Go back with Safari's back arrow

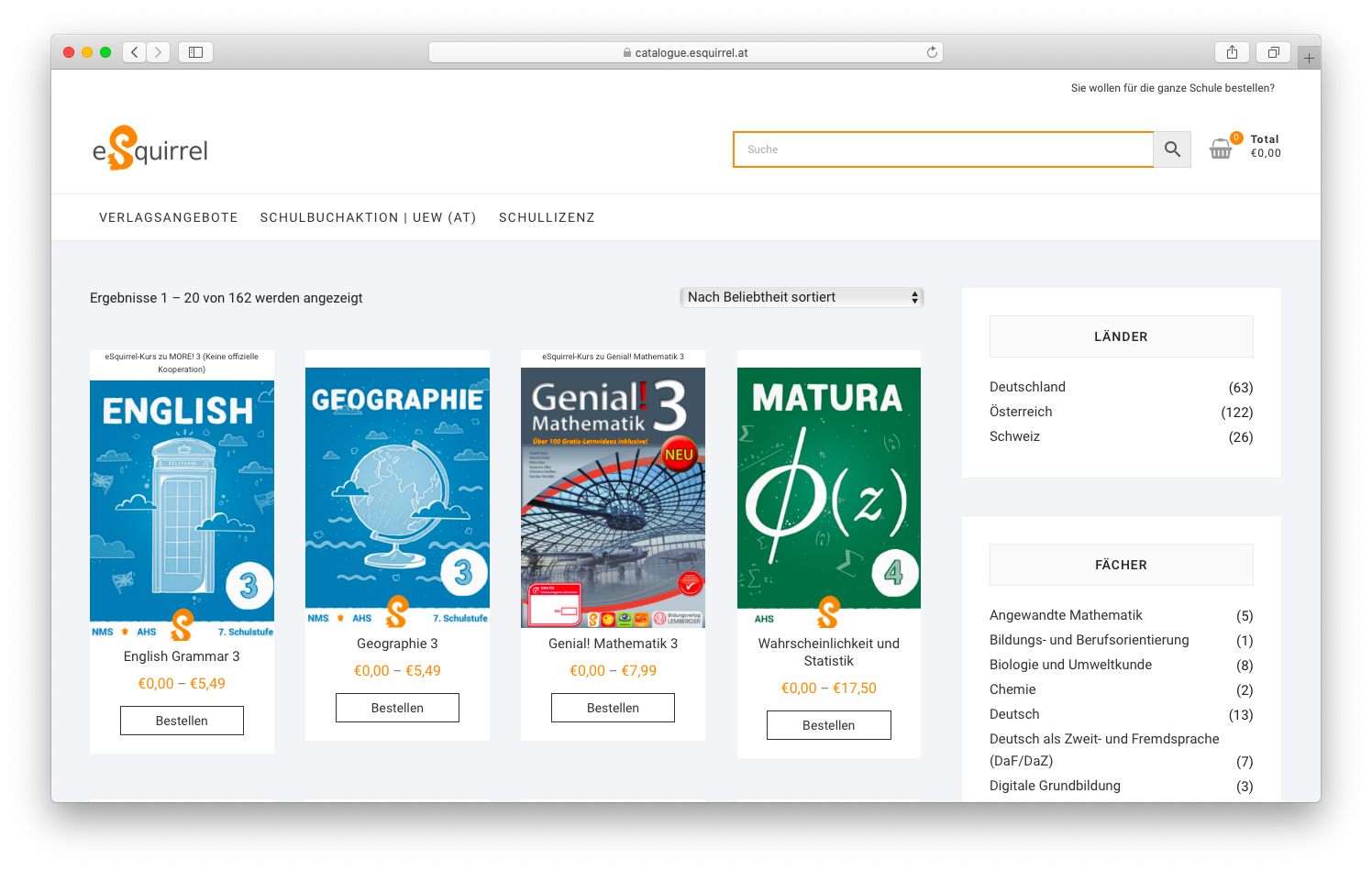(x=135, y=52)
